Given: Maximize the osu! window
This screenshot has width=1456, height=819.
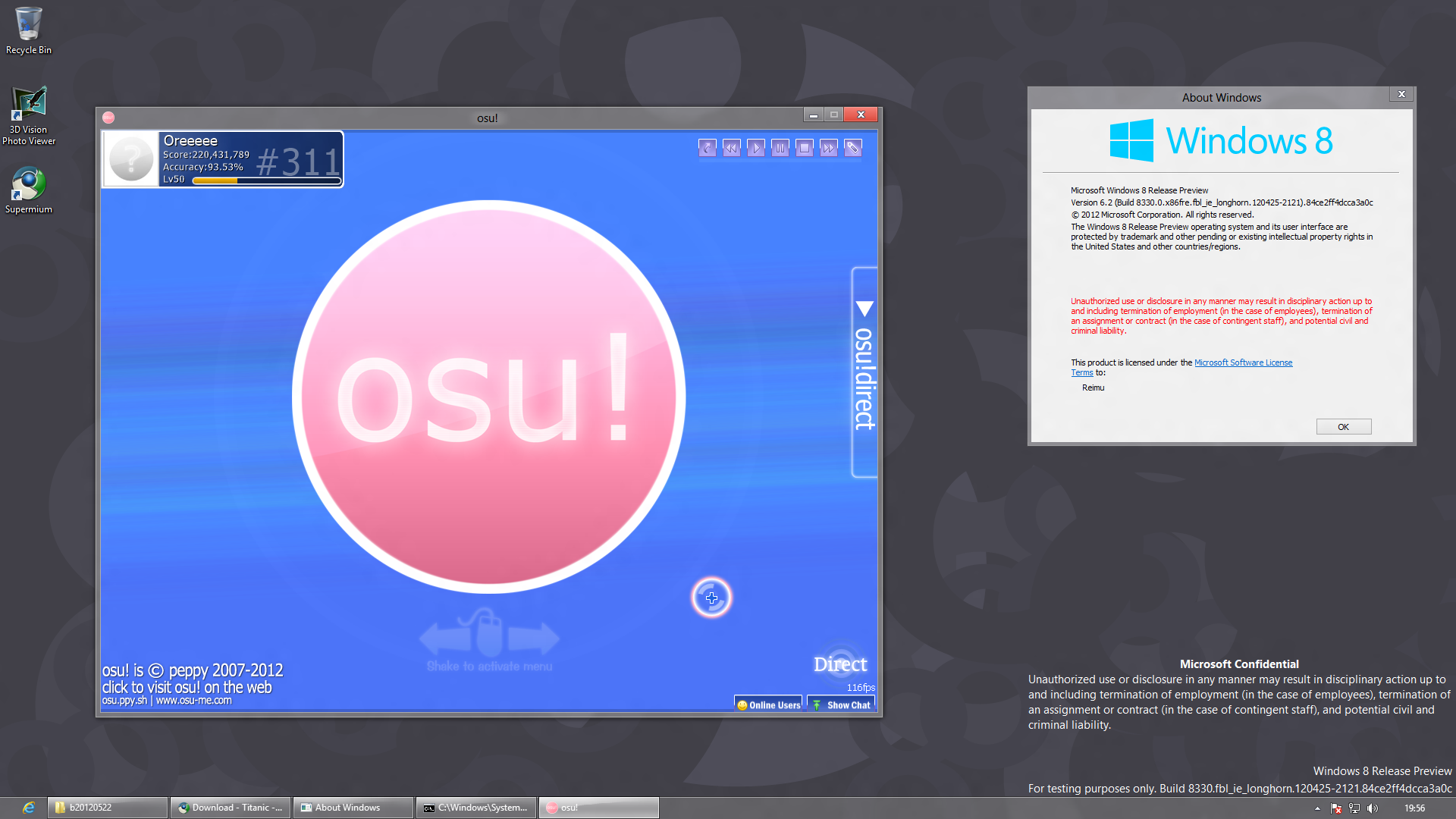Looking at the screenshot, I should [x=834, y=115].
